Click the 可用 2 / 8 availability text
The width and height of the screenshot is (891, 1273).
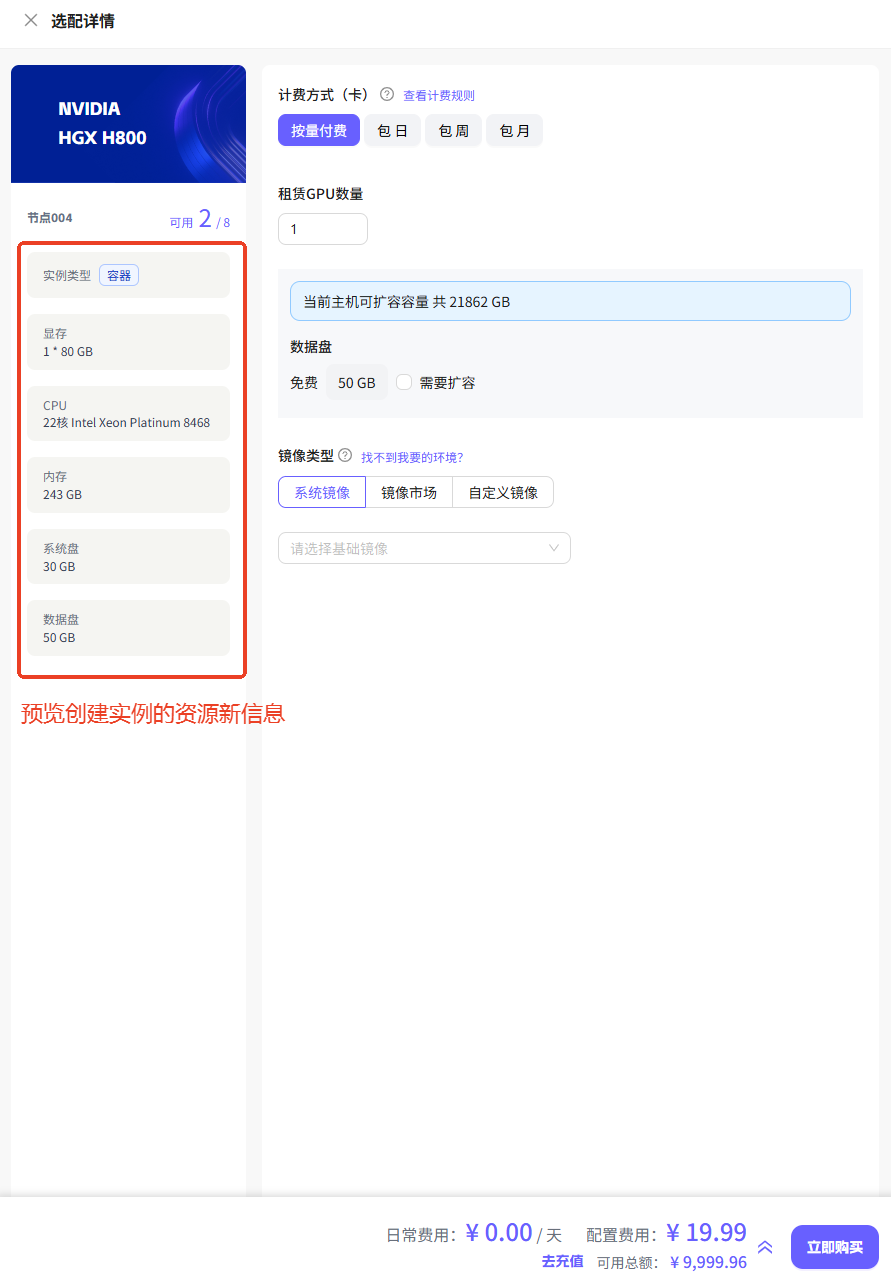click(x=200, y=220)
